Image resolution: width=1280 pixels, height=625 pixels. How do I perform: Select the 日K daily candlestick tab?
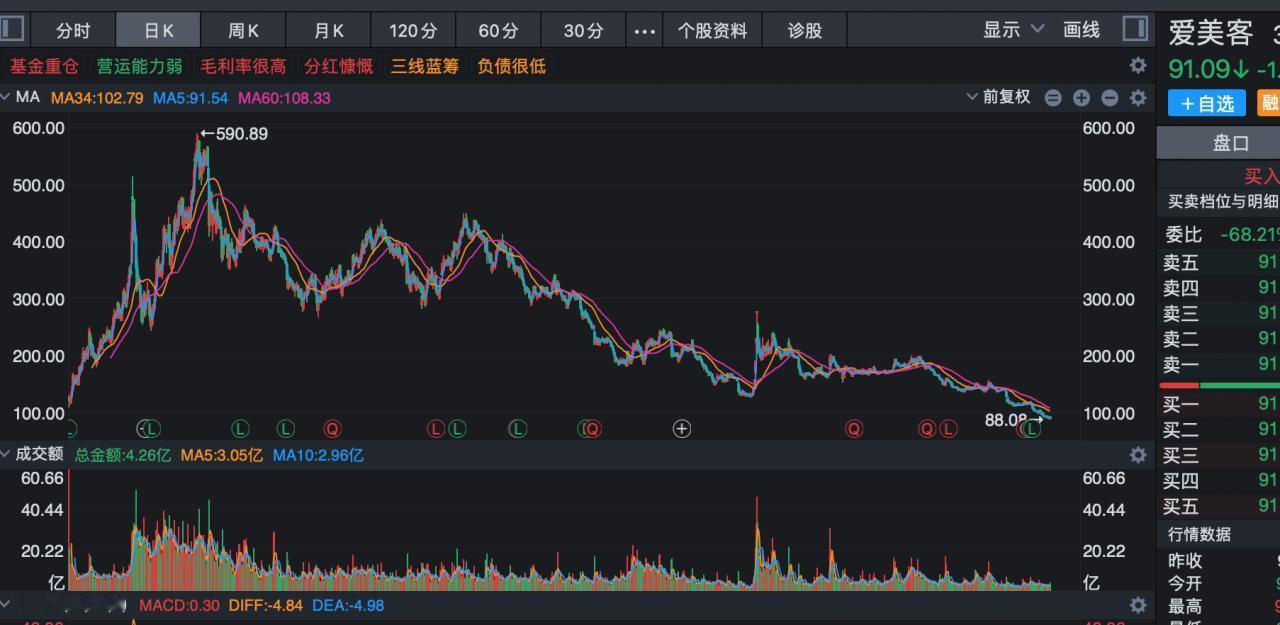point(158,30)
